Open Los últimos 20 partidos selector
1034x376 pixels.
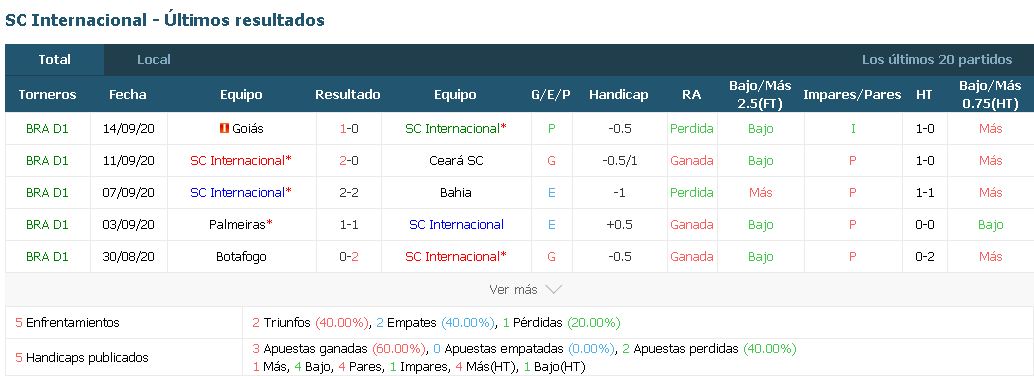tap(936, 59)
